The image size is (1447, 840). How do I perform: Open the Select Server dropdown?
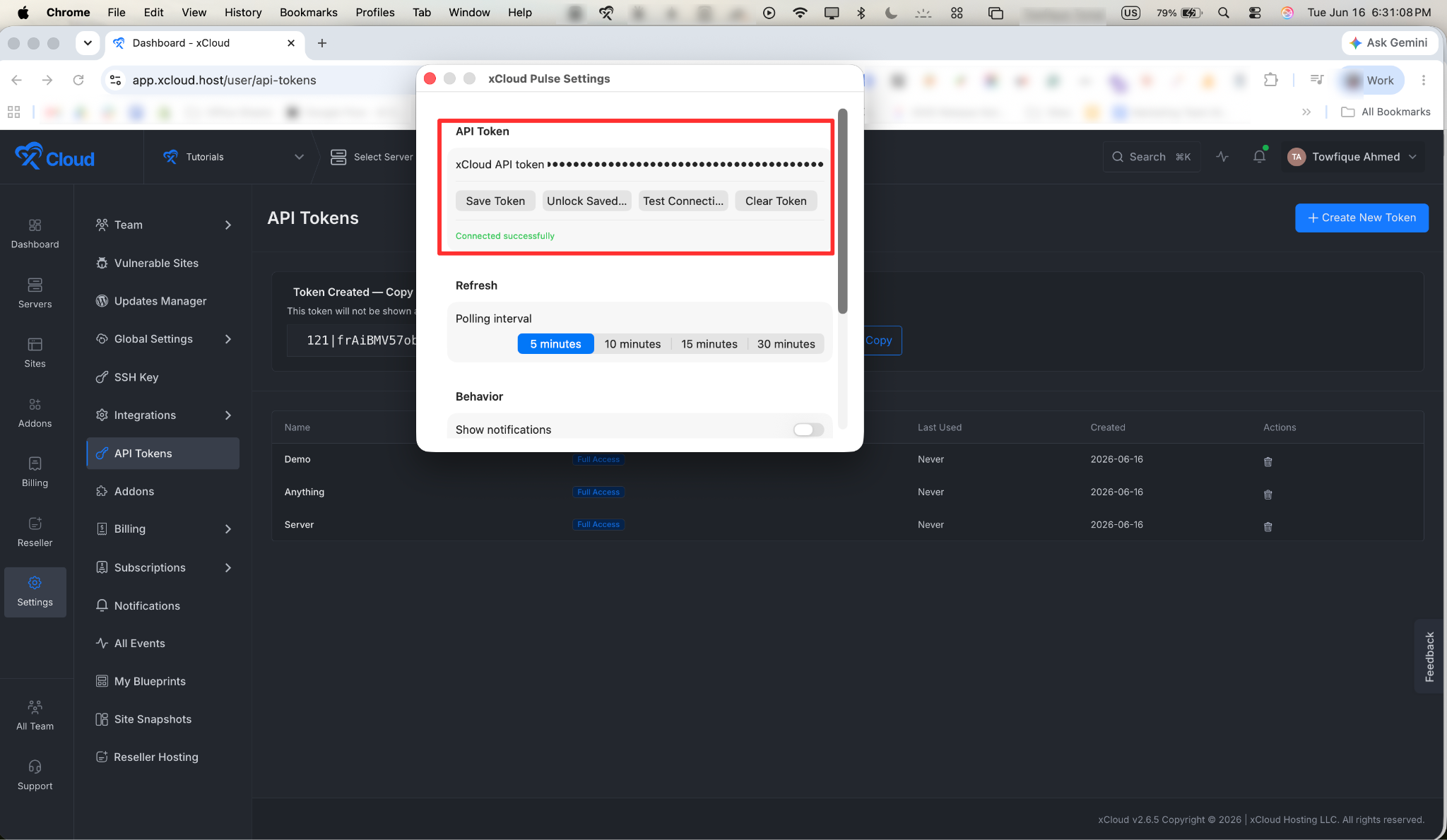point(372,157)
